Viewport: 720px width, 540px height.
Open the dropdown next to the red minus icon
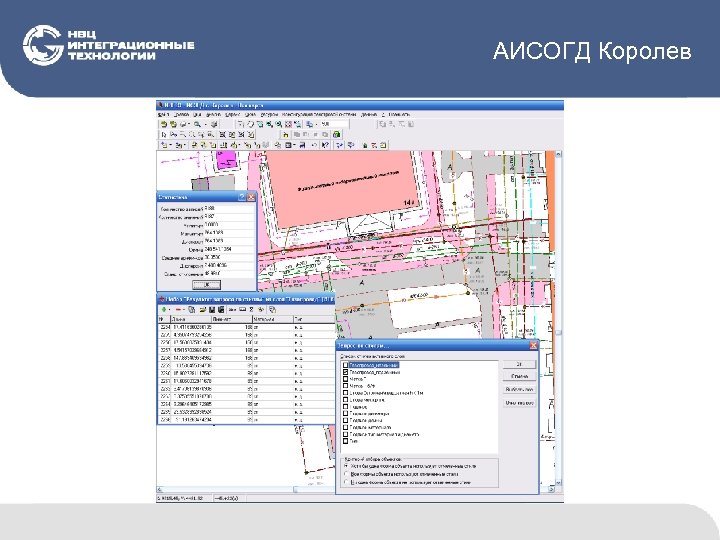click(184, 309)
